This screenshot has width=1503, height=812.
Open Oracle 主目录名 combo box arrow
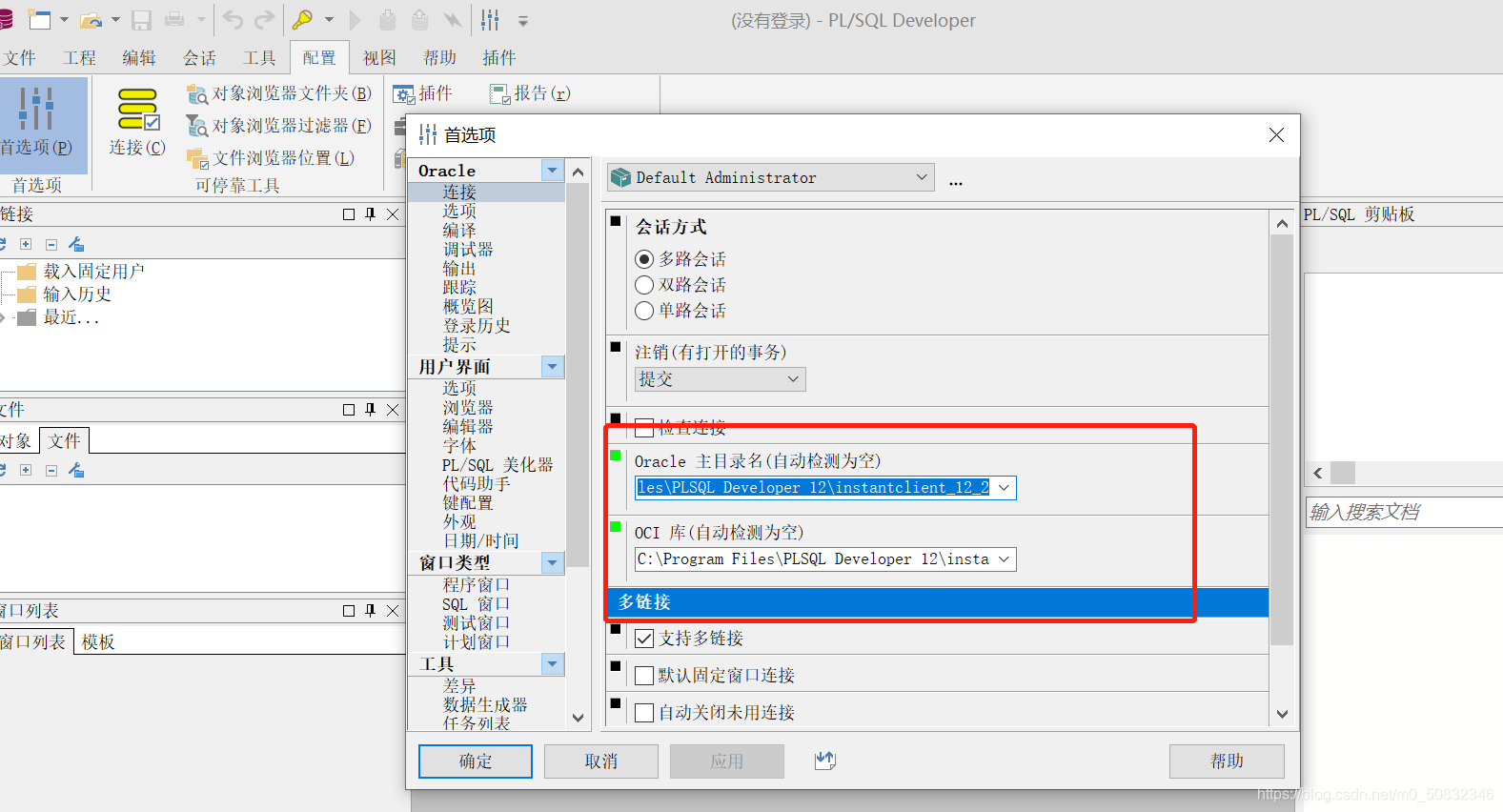[x=1004, y=488]
